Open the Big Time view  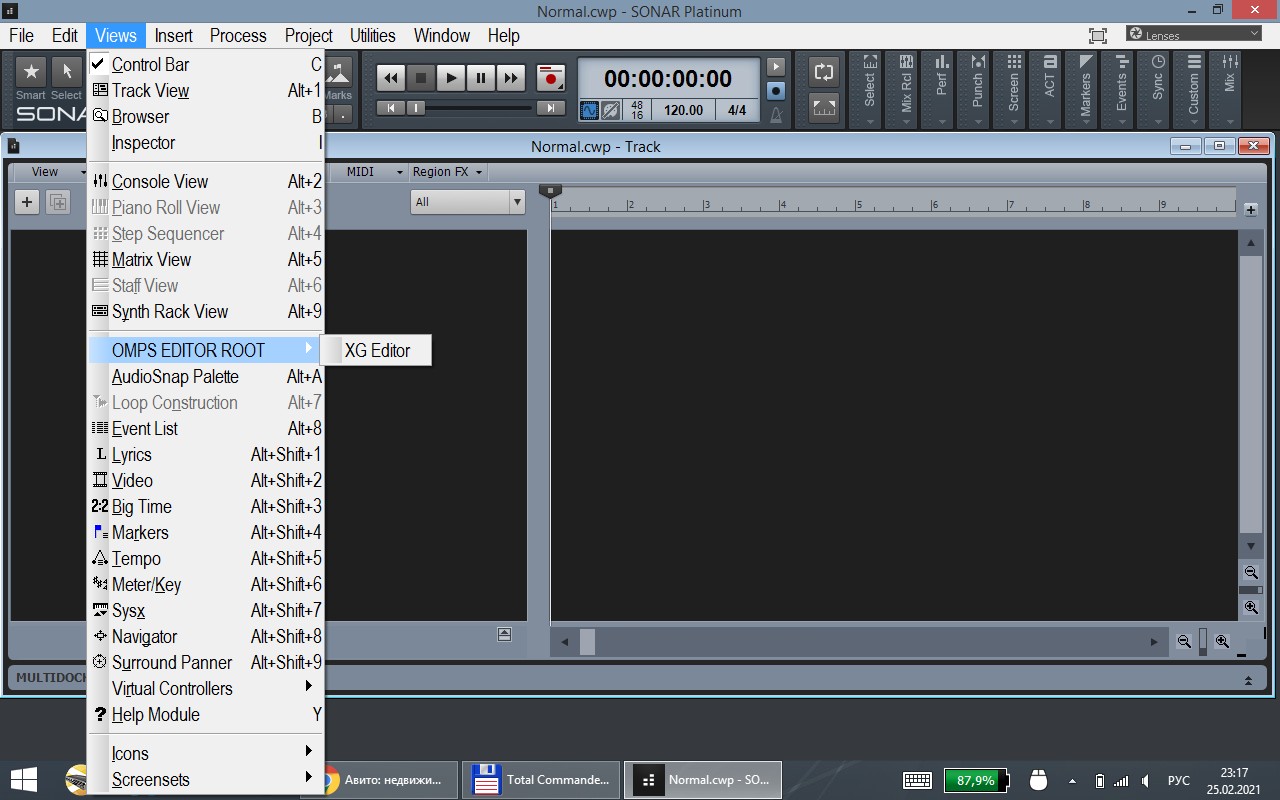click(x=206, y=506)
